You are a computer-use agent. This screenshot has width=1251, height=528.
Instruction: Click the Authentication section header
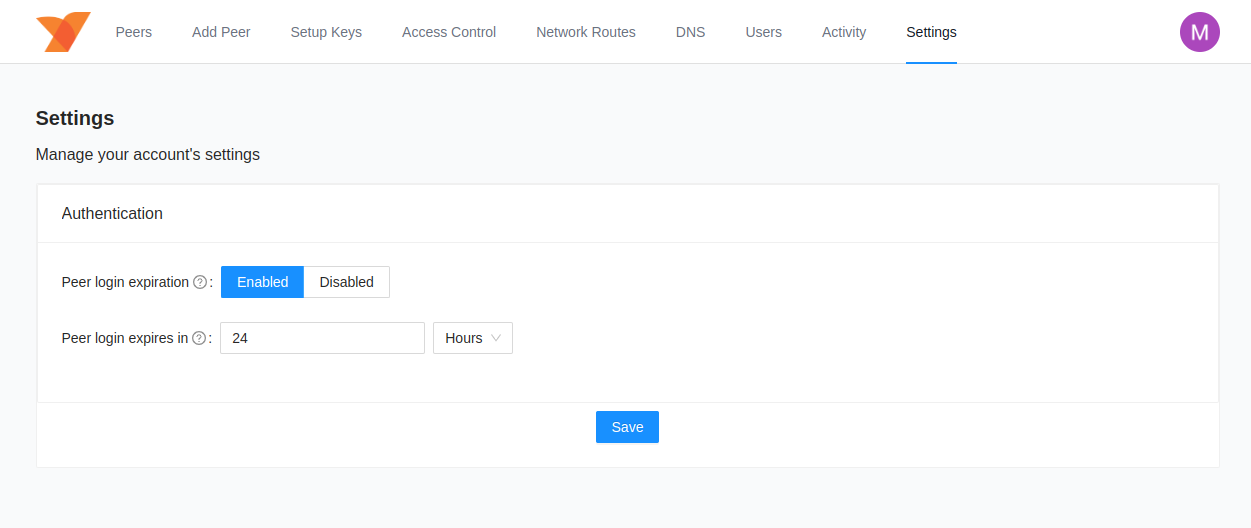(x=112, y=213)
